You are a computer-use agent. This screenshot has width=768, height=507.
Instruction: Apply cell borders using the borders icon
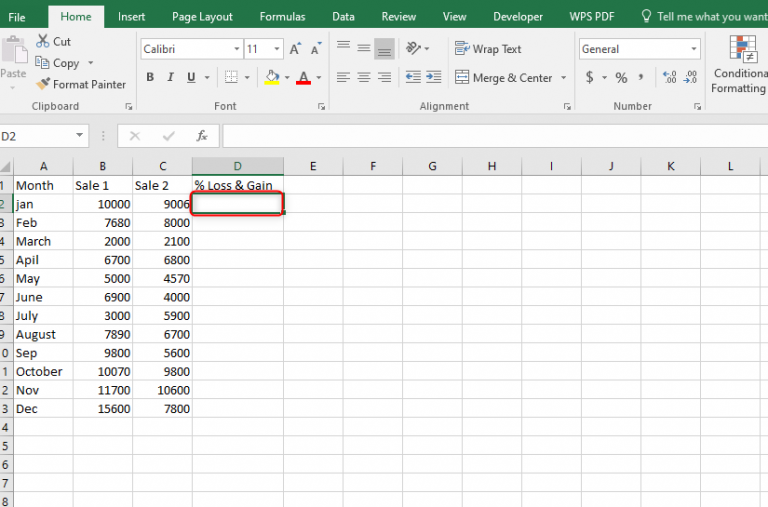point(231,77)
